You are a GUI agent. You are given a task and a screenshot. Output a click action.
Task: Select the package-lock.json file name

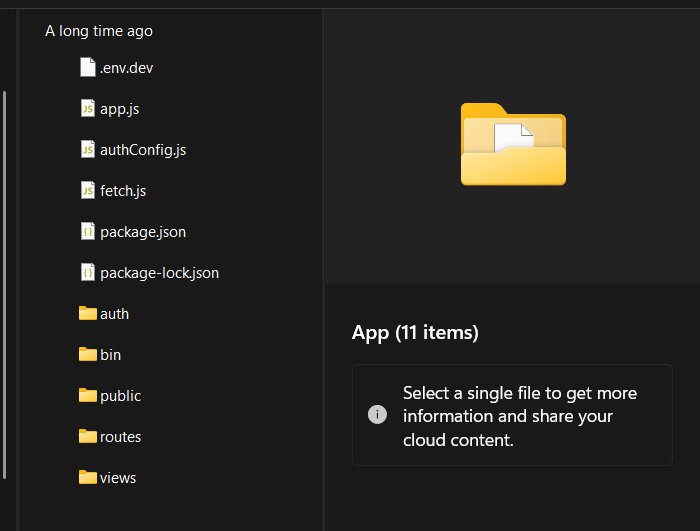click(159, 273)
